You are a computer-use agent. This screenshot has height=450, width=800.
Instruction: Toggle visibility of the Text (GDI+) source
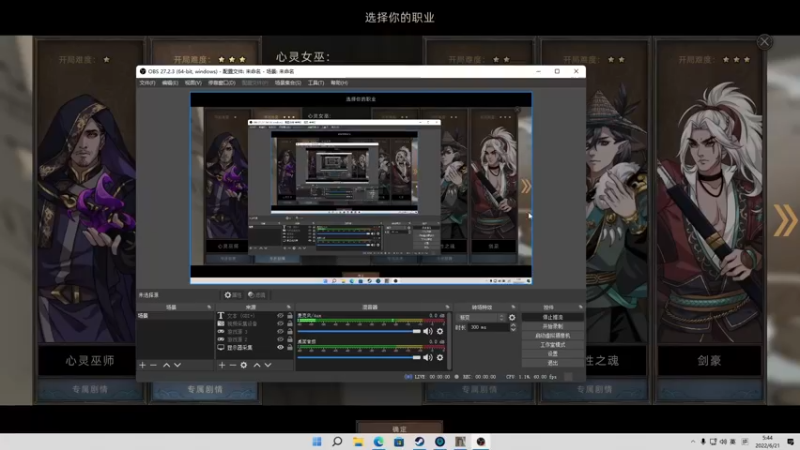tap(280, 316)
